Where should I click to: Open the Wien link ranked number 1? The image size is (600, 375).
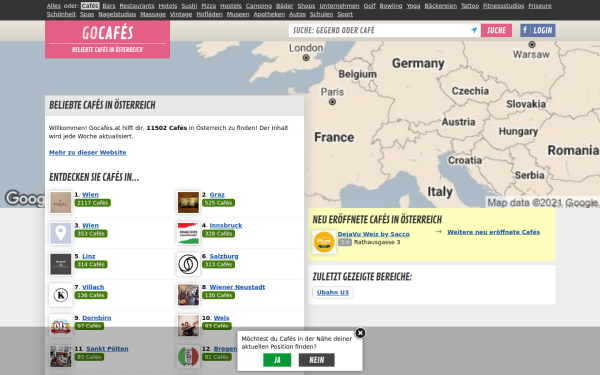tap(90, 195)
